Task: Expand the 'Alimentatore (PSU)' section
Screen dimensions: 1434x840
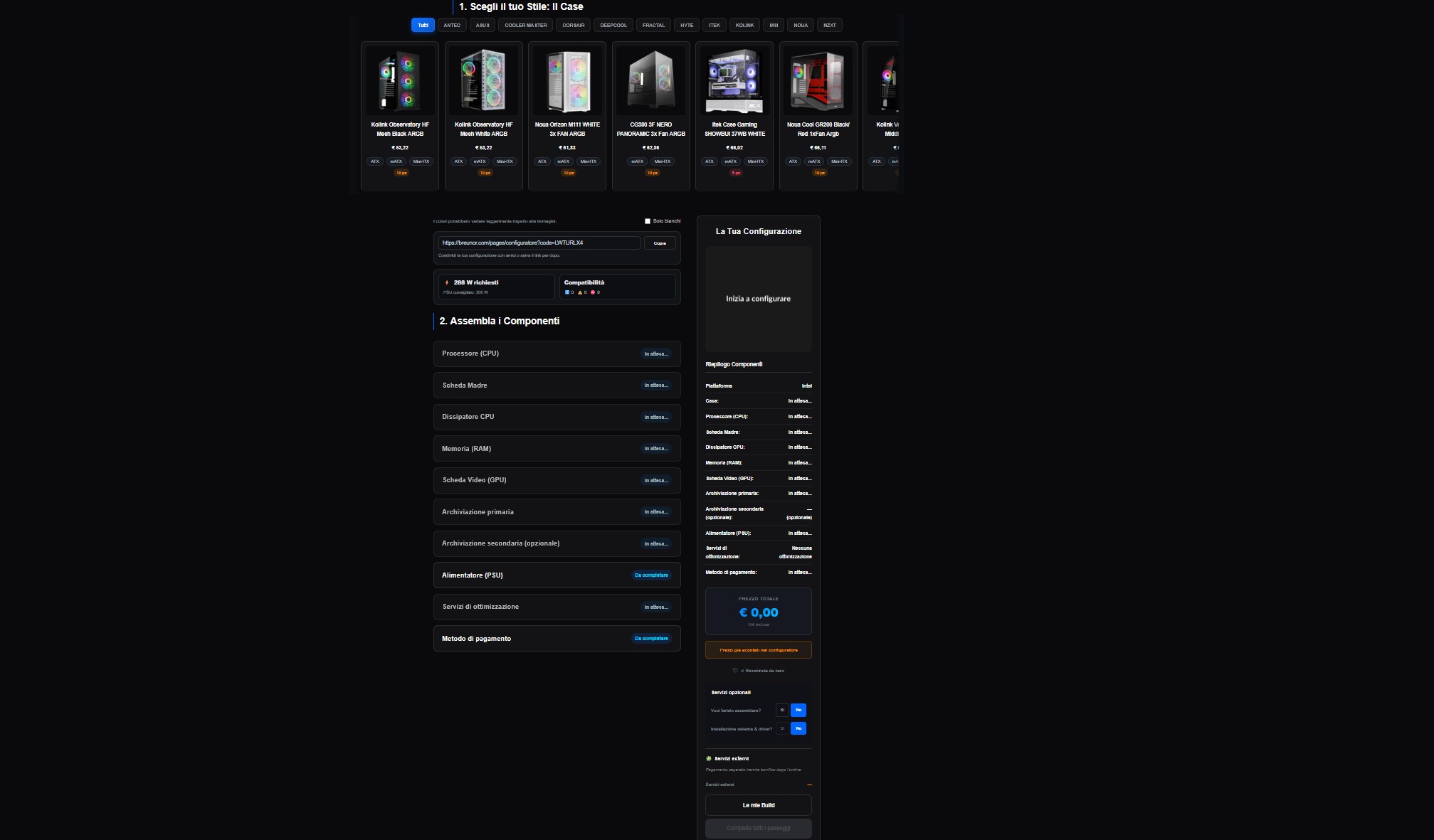Action: [557, 575]
